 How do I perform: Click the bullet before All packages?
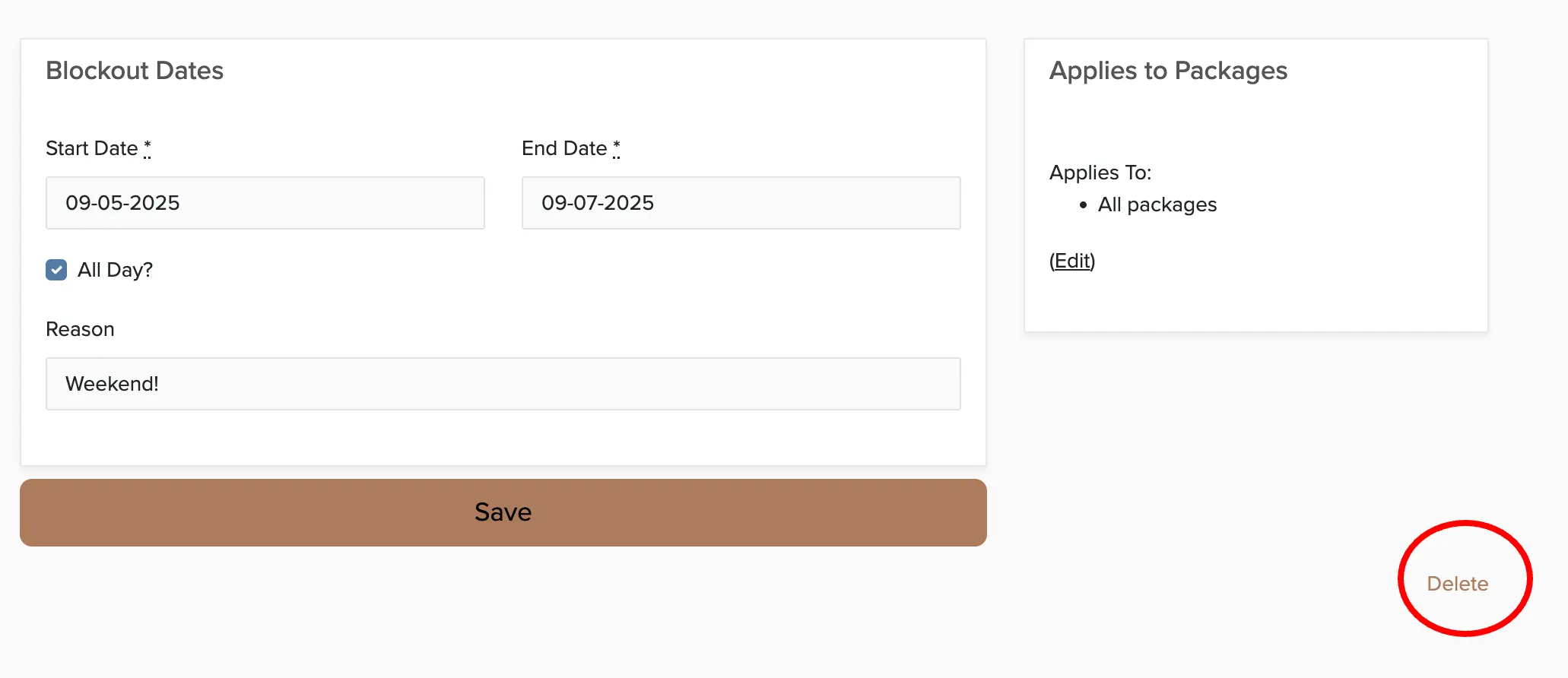coord(1083,204)
